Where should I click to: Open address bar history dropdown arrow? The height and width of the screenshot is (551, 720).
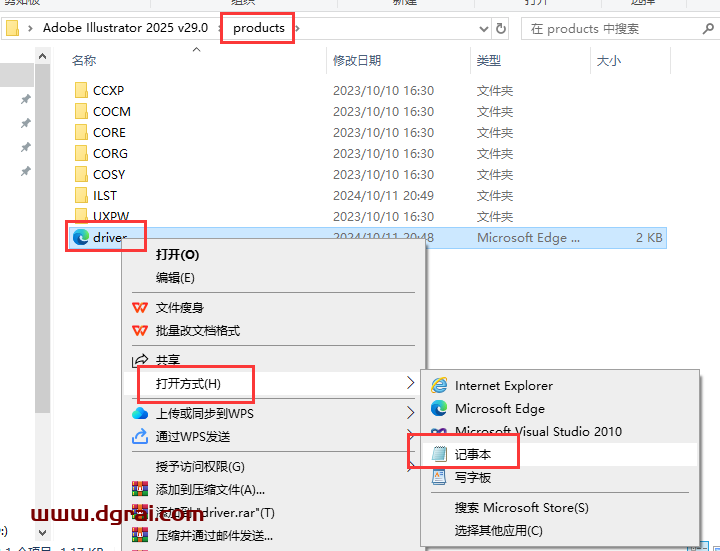pos(484,29)
